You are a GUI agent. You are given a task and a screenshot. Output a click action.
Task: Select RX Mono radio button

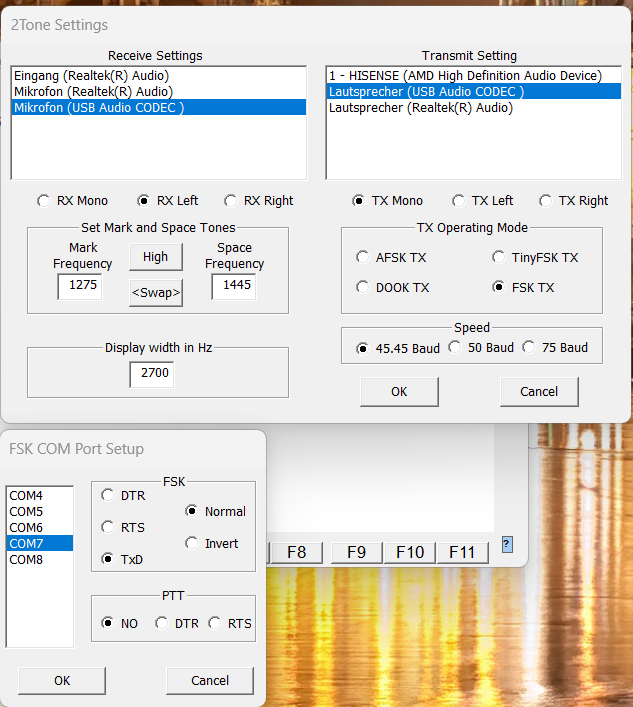(x=43, y=201)
